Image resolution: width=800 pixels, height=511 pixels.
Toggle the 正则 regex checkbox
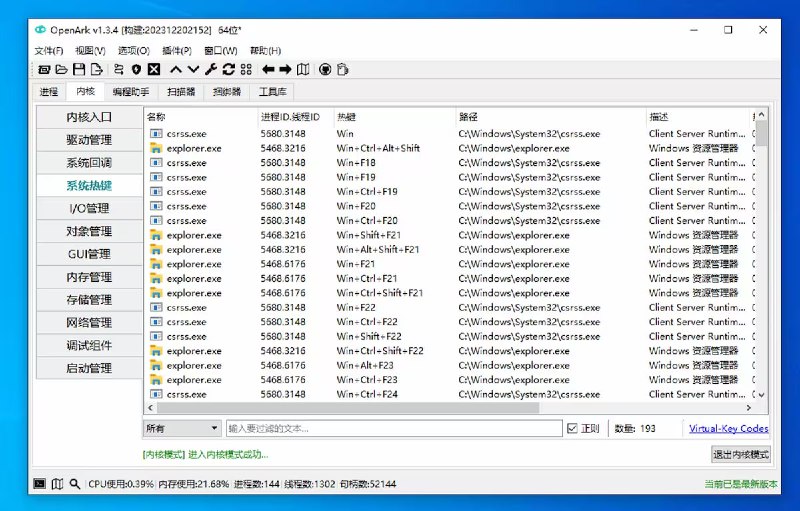coord(572,428)
